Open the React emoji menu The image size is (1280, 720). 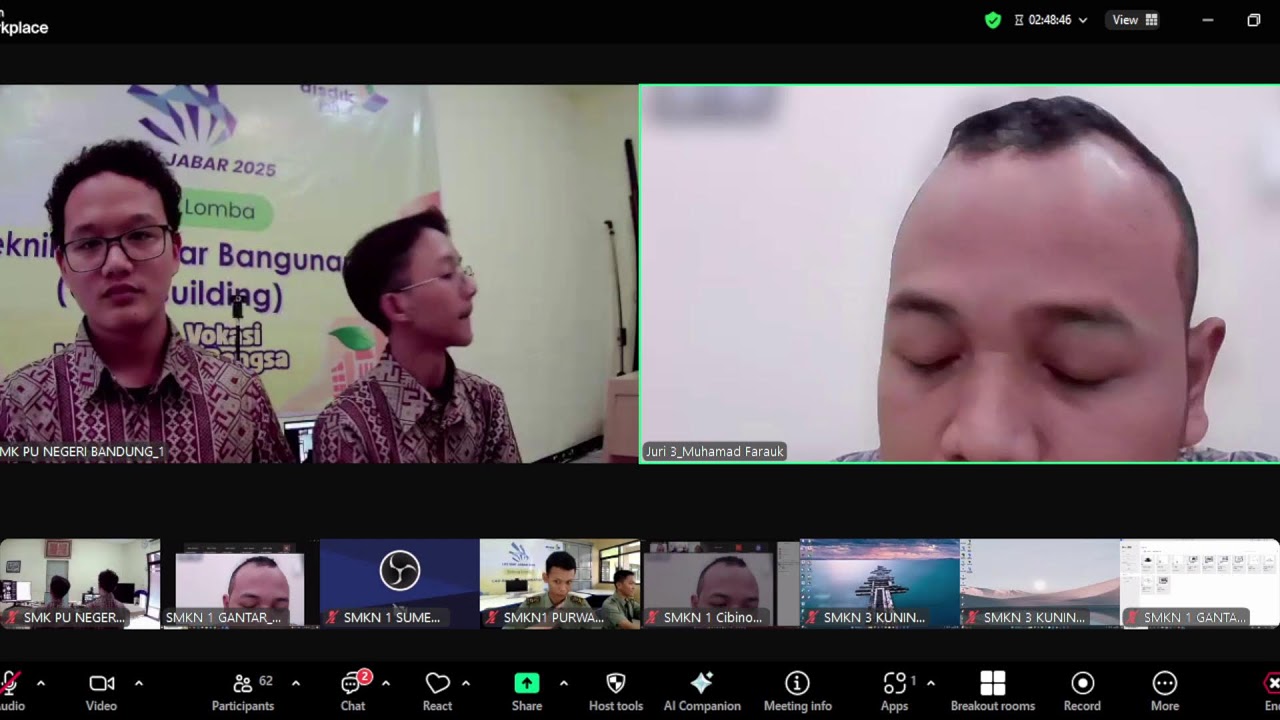[x=437, y=691]
